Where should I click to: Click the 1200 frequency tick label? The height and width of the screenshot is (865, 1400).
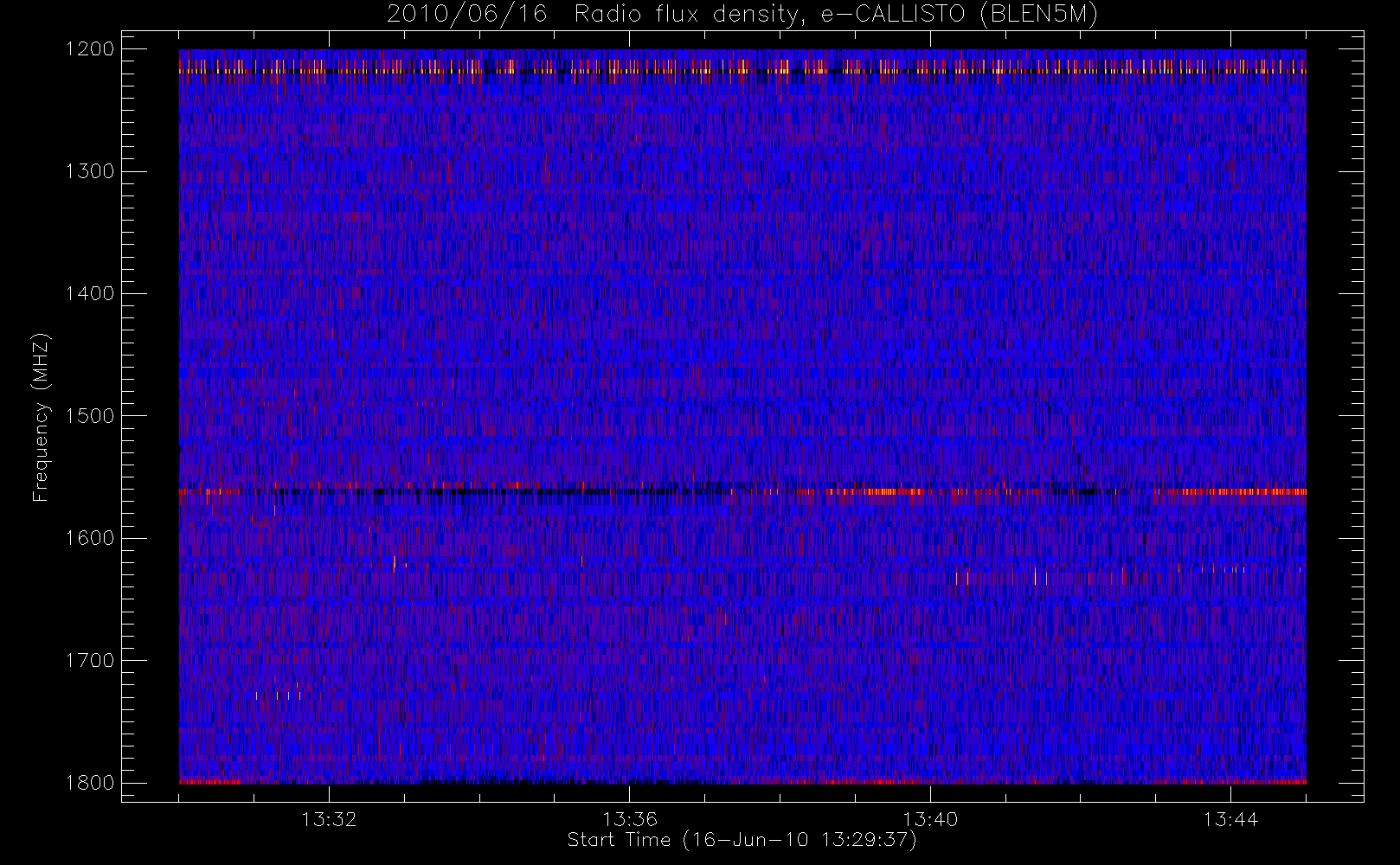tap(90, 49)
